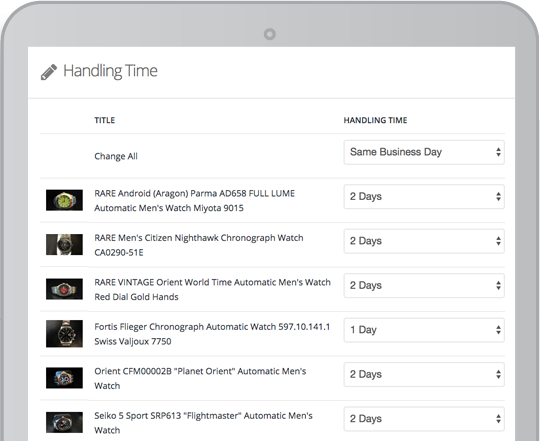Open handling time dropdown for Citizen Nighthawk
The height and width of the screenshot is (441, 540).
click(x=424, y=241)
